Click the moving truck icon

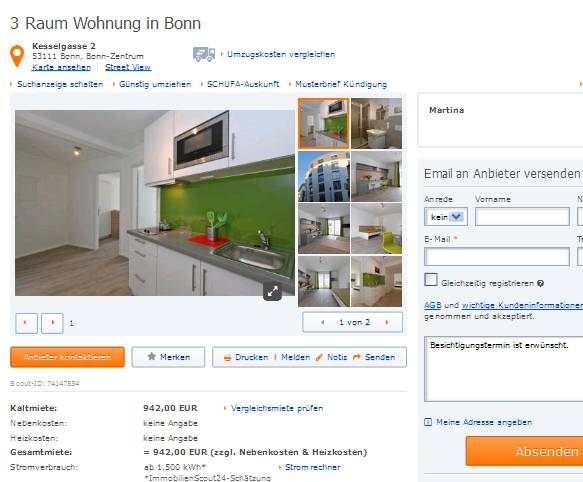pyautogui.click(x=204, y=54)
